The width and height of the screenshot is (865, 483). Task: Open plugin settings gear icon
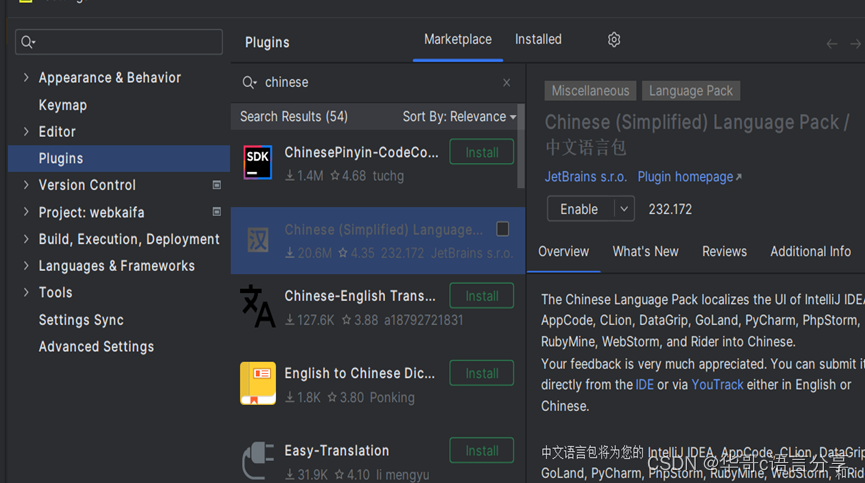[614, 40]
